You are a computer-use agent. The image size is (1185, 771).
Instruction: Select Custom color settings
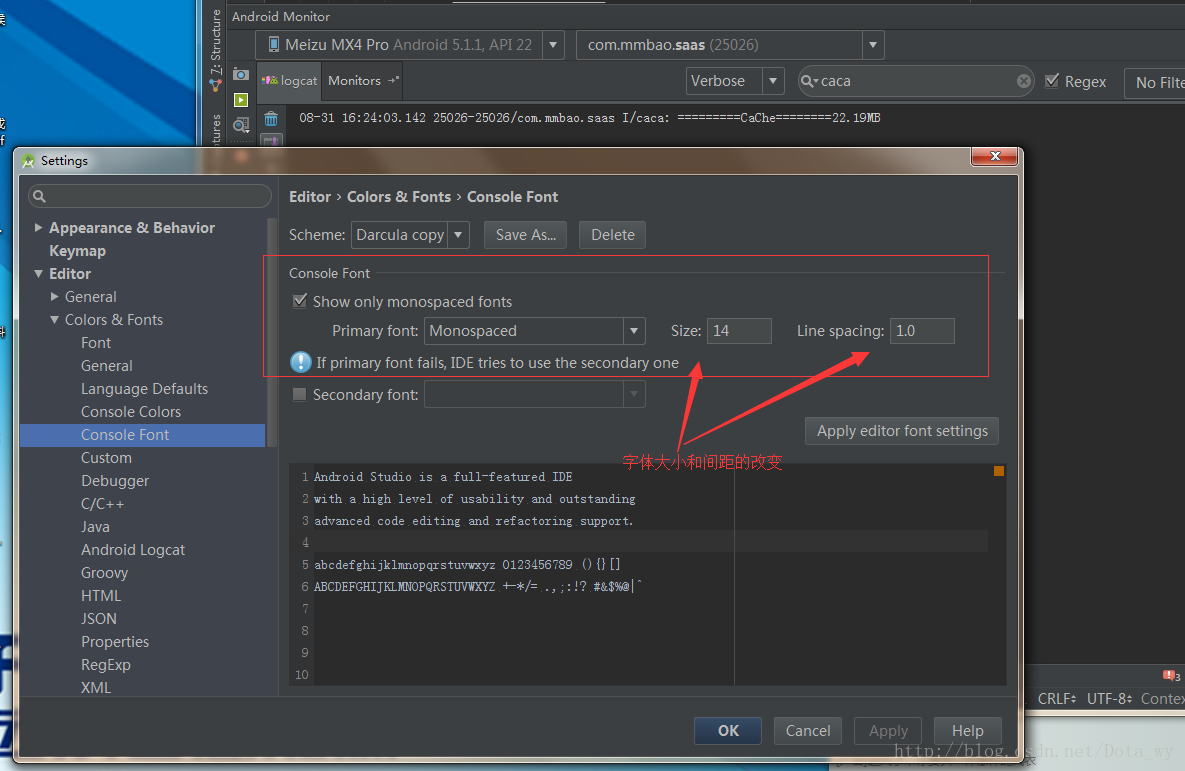tap(107, 458)
